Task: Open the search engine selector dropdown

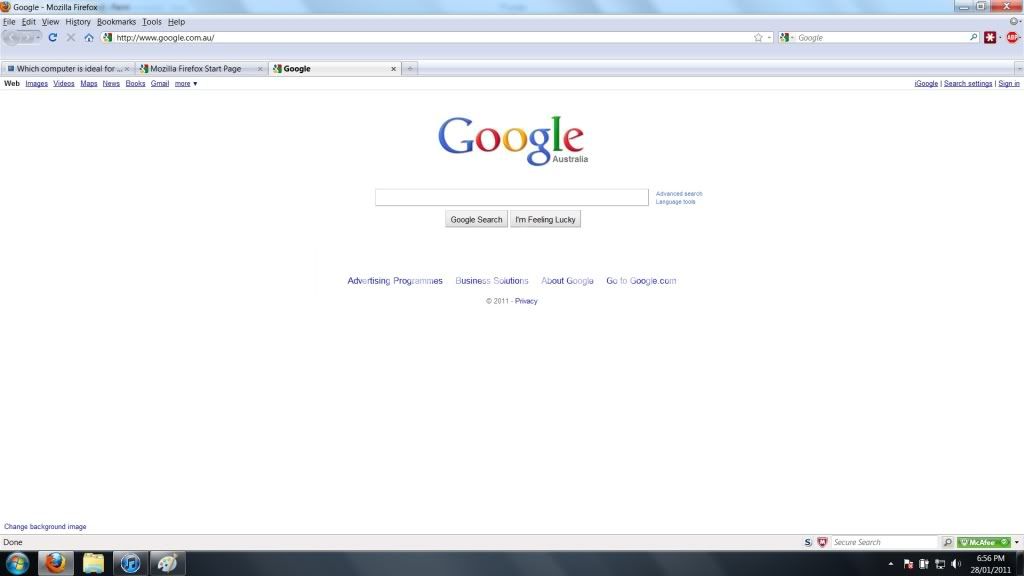Action: coord(788,38)
